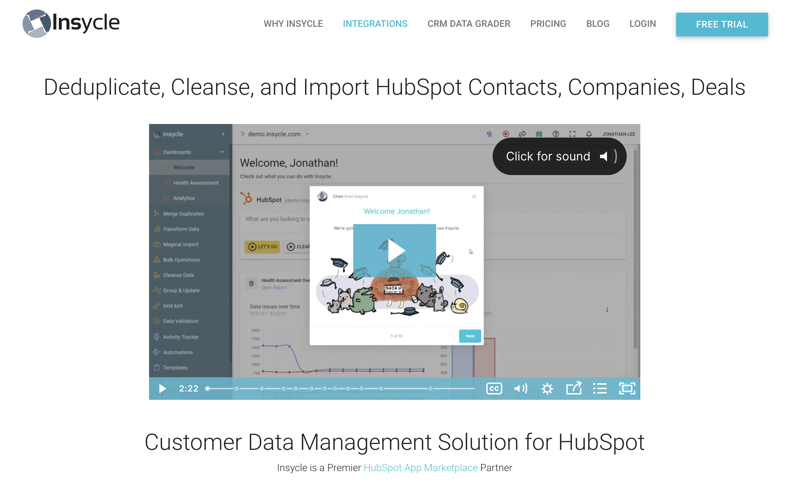Click Grid Edit icon in video sidebar

click(157, 305)
